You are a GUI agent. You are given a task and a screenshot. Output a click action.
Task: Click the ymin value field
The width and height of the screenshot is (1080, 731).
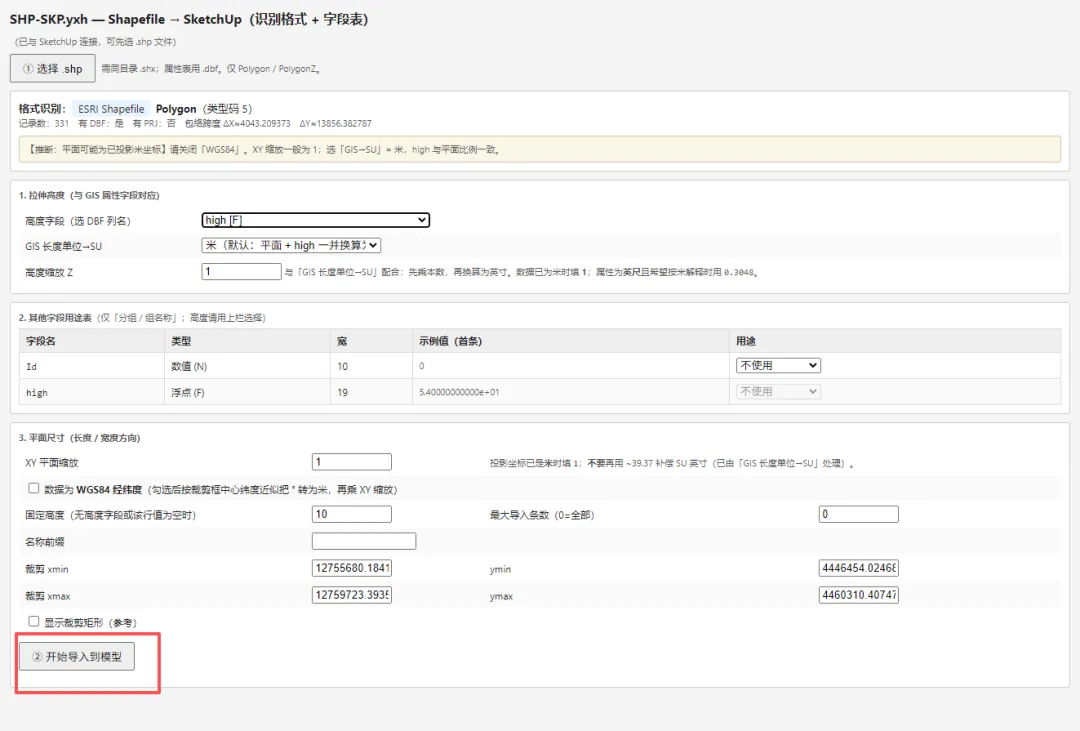tap(859, 568)
